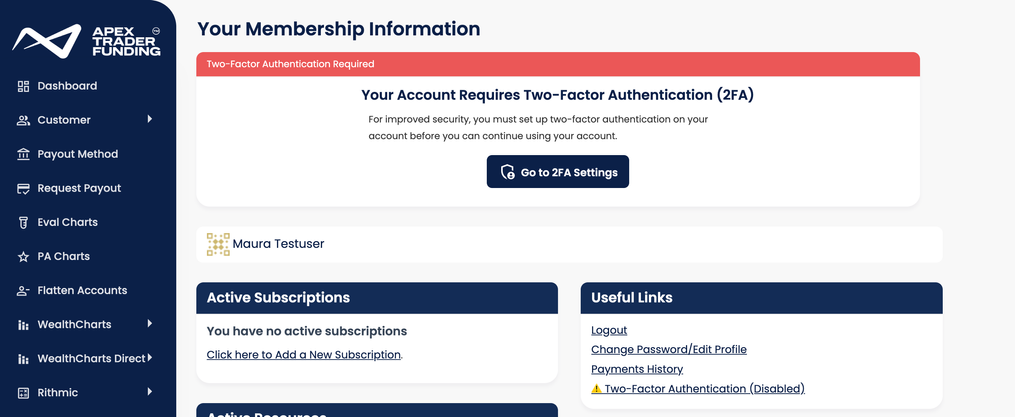This screenshot has height=417, width=1015.
Task: Click the Eval Charts icon in sidebar
Action: 23,222
